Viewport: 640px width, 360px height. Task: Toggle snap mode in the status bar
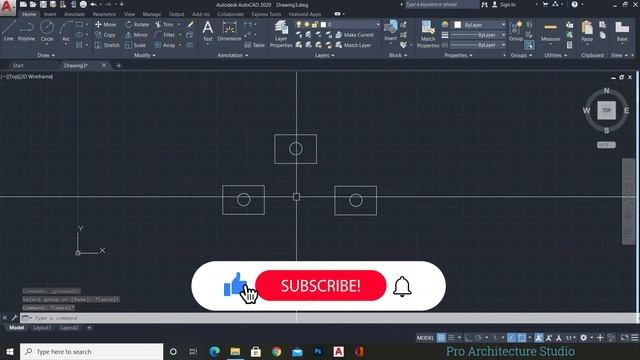point(451,338)
